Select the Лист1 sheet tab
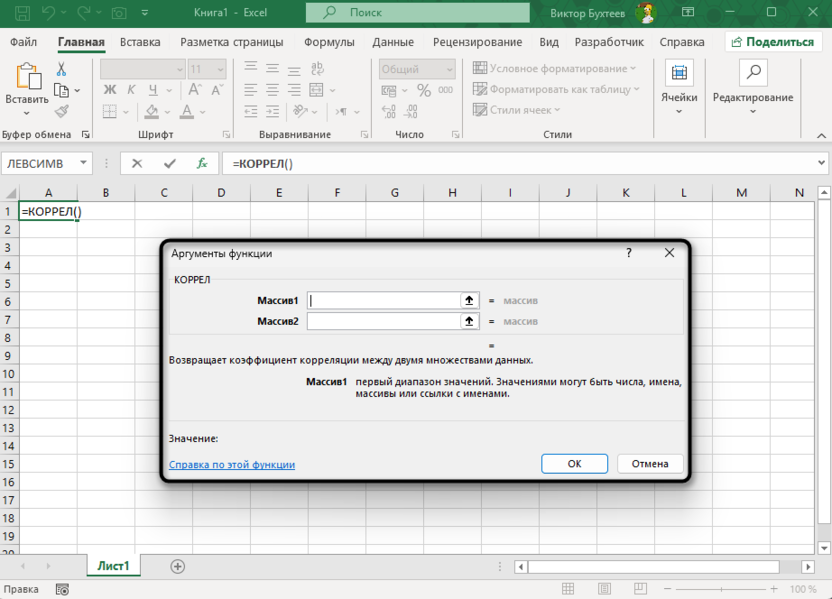Viewport: 832px width, 599px height. (113, 566)
